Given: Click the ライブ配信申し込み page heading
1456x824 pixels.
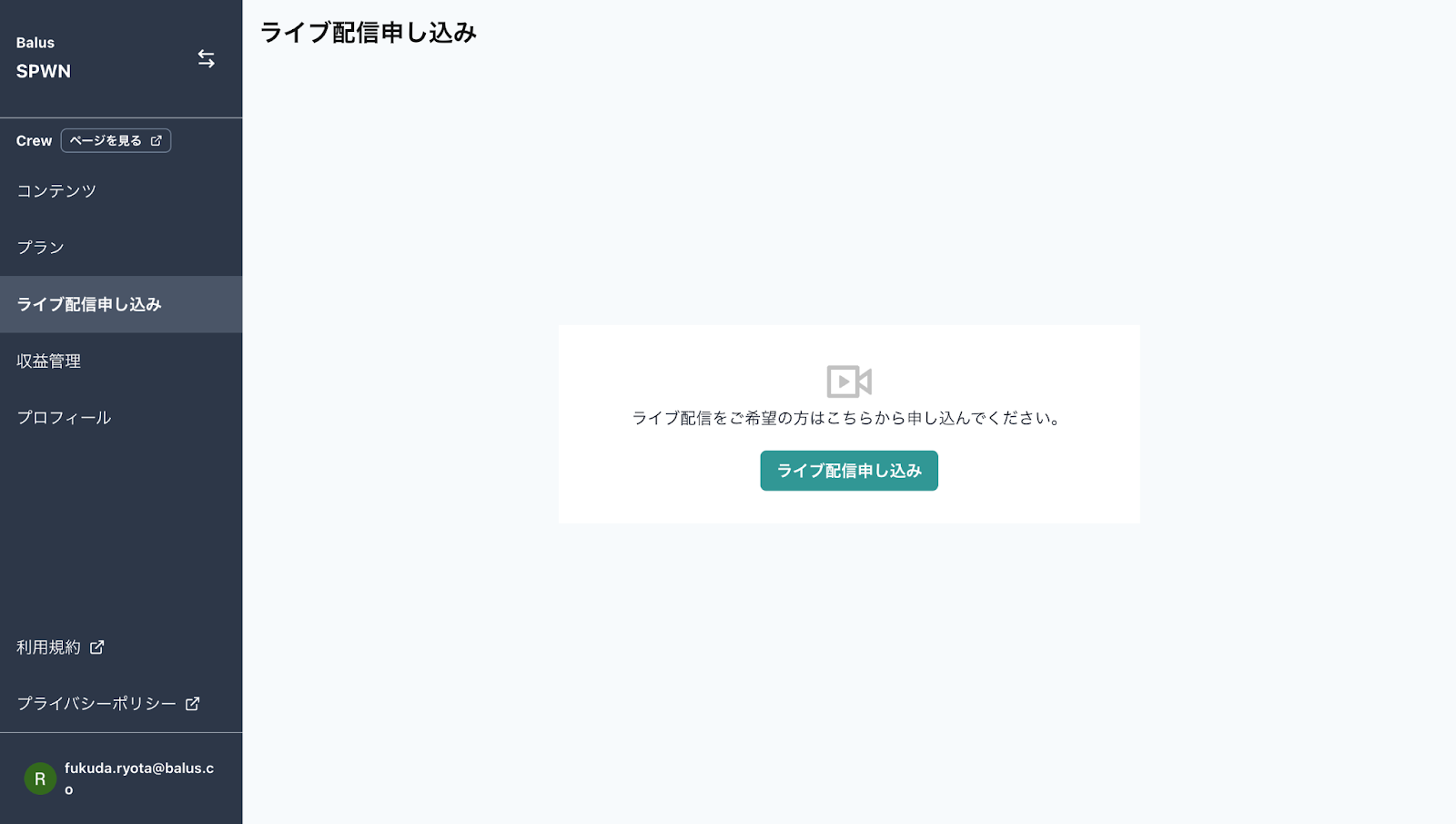Looking at the screenshot, I should [x=369, y=33].
